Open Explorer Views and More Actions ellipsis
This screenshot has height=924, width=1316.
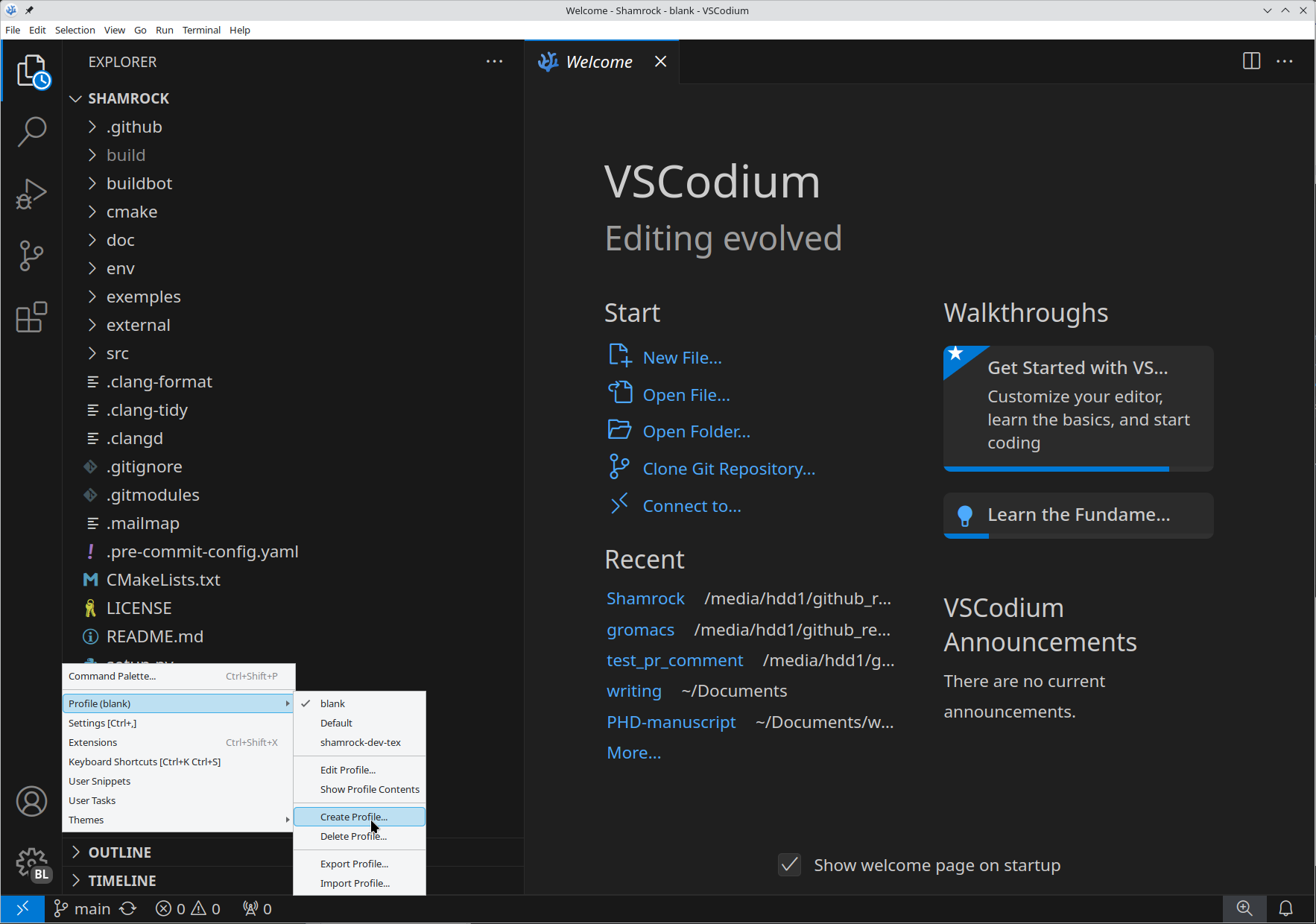click(x=494, y=61)
